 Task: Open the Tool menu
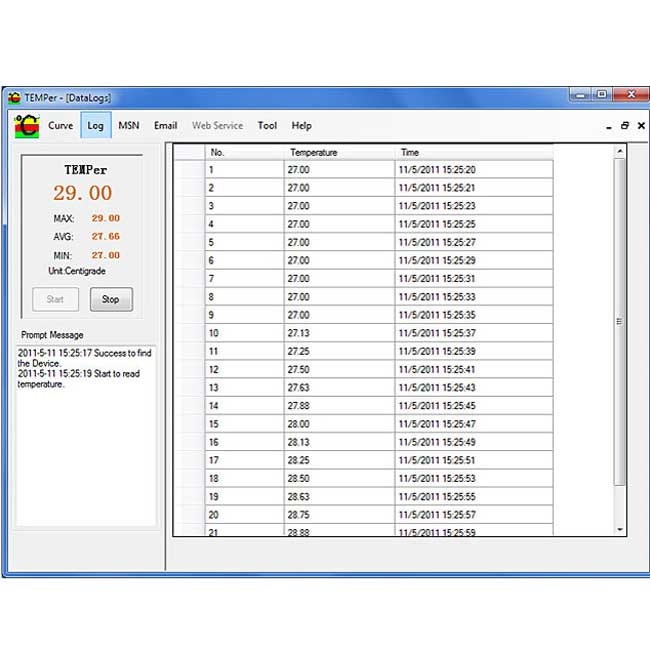267,126
